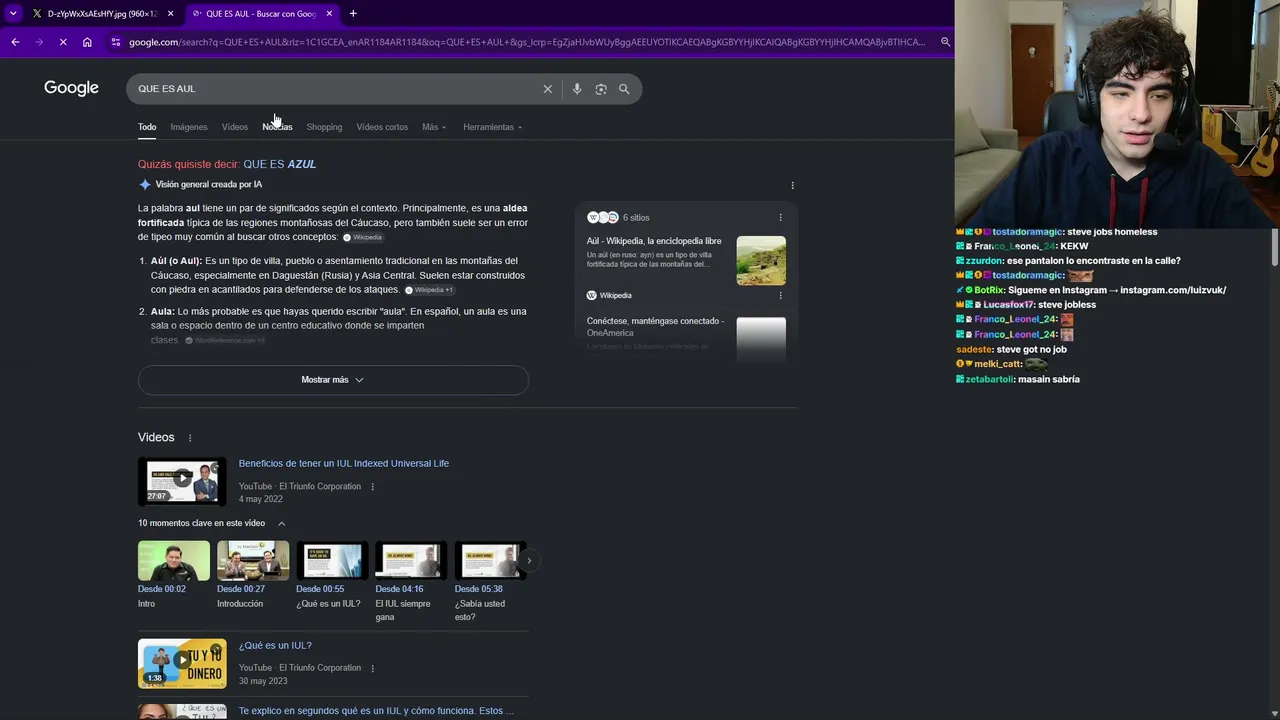Image resolution: width=1280 pixels, height=720 pixels.
Task: View the 6 sitios source icons
Action: tap(602, 217)
